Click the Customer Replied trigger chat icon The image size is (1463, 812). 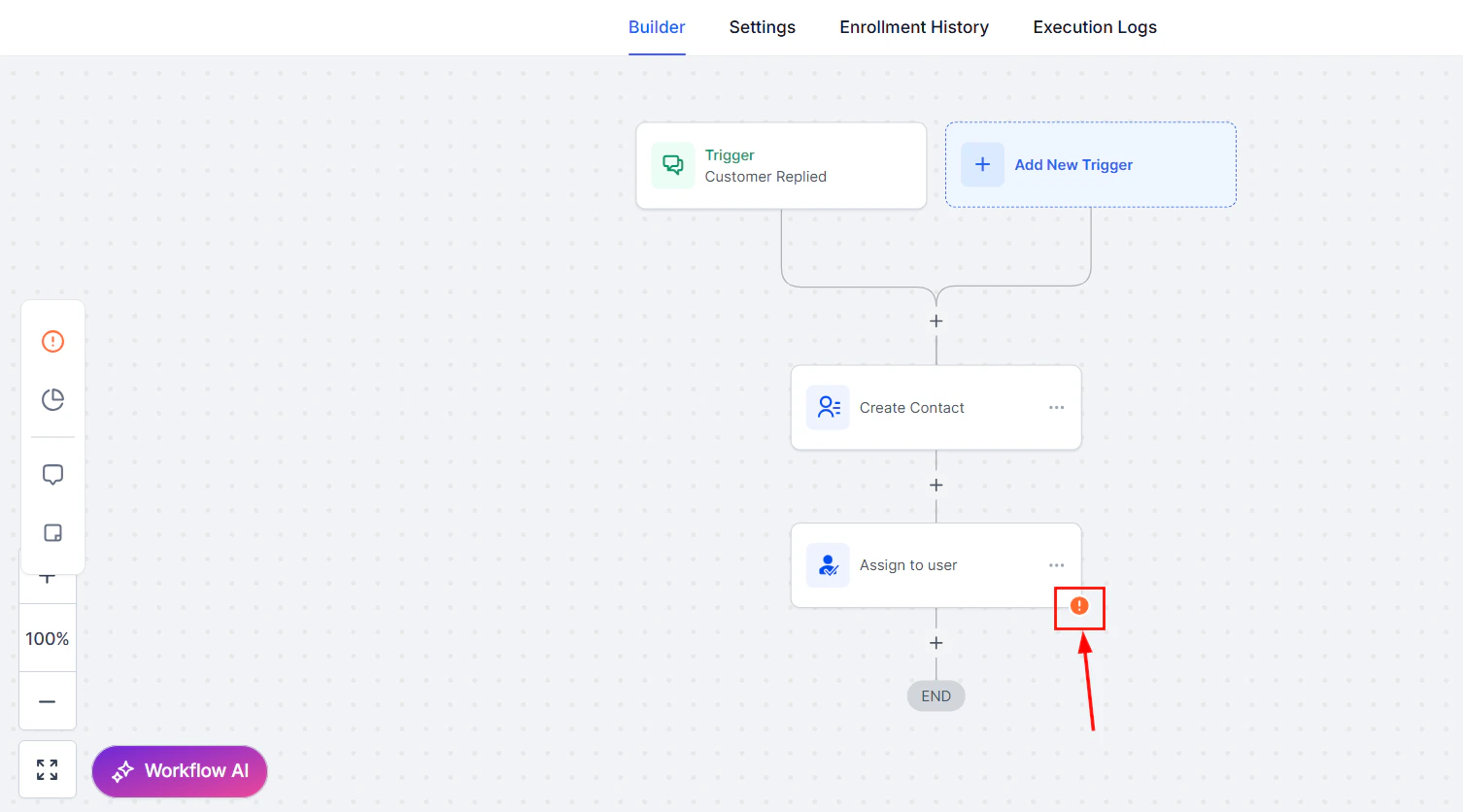(x=673, y=165)
